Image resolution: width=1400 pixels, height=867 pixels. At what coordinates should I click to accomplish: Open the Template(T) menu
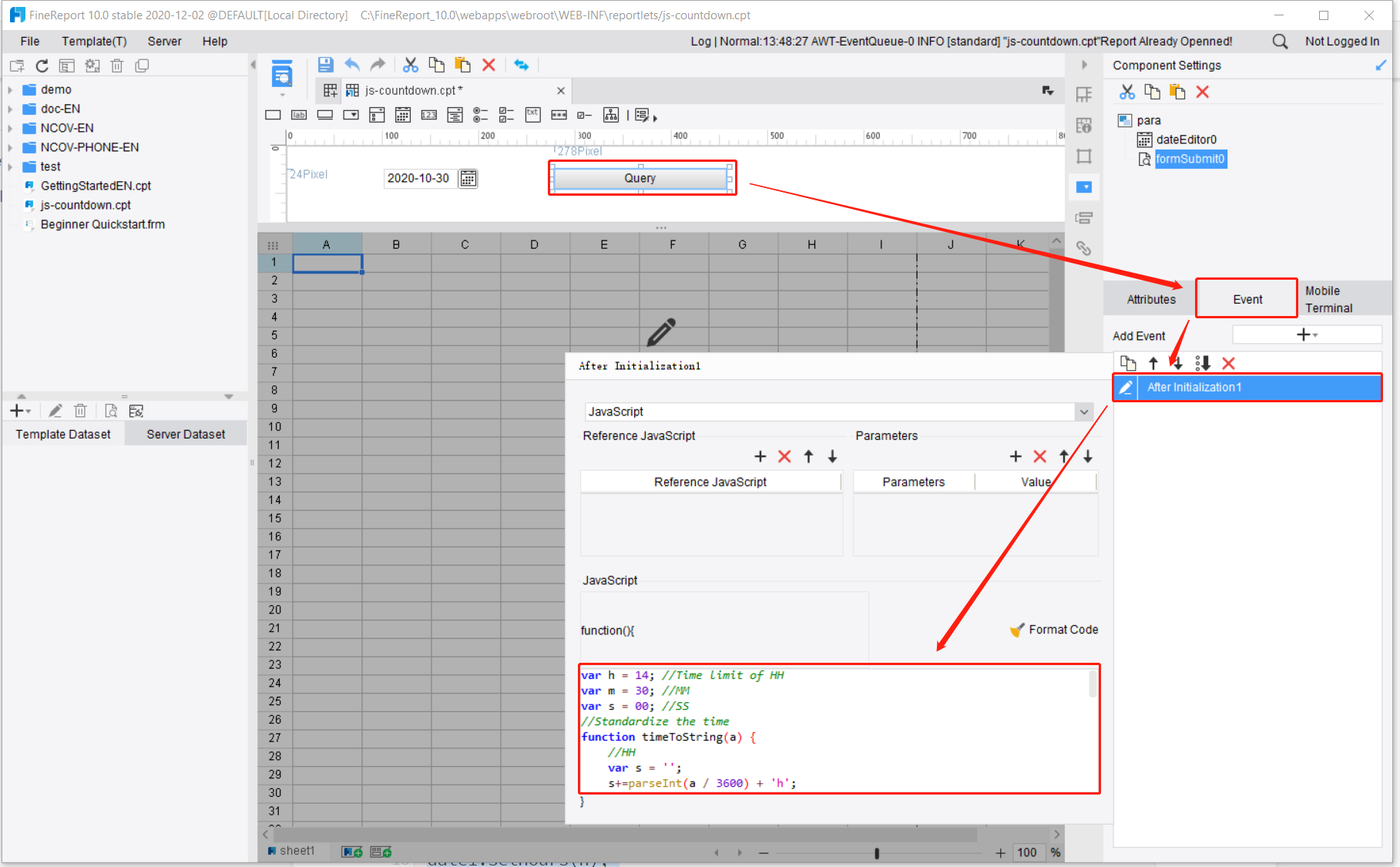click(94, 42)
